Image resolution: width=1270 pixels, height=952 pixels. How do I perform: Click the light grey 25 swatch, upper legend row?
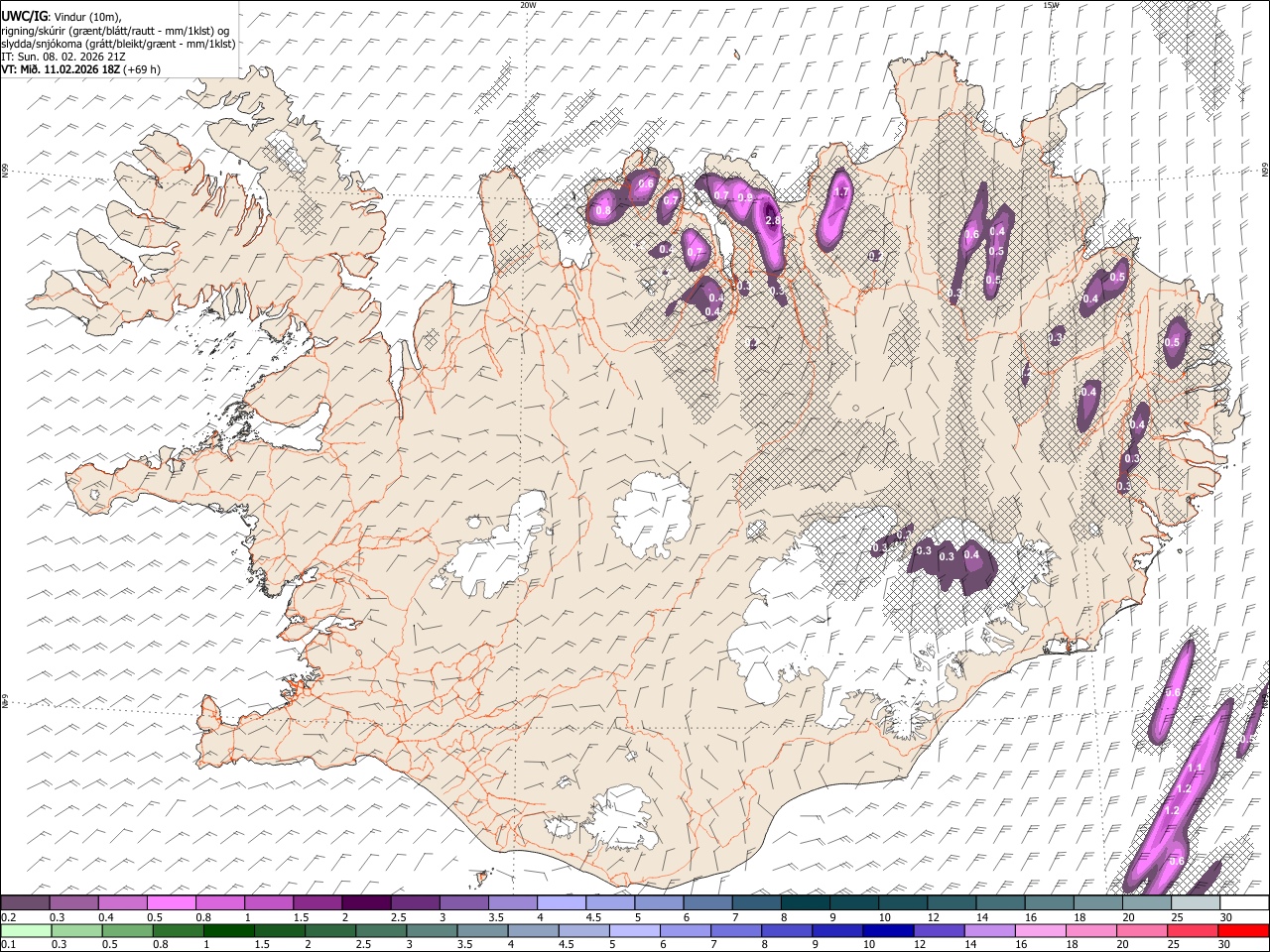[1196, 903]
